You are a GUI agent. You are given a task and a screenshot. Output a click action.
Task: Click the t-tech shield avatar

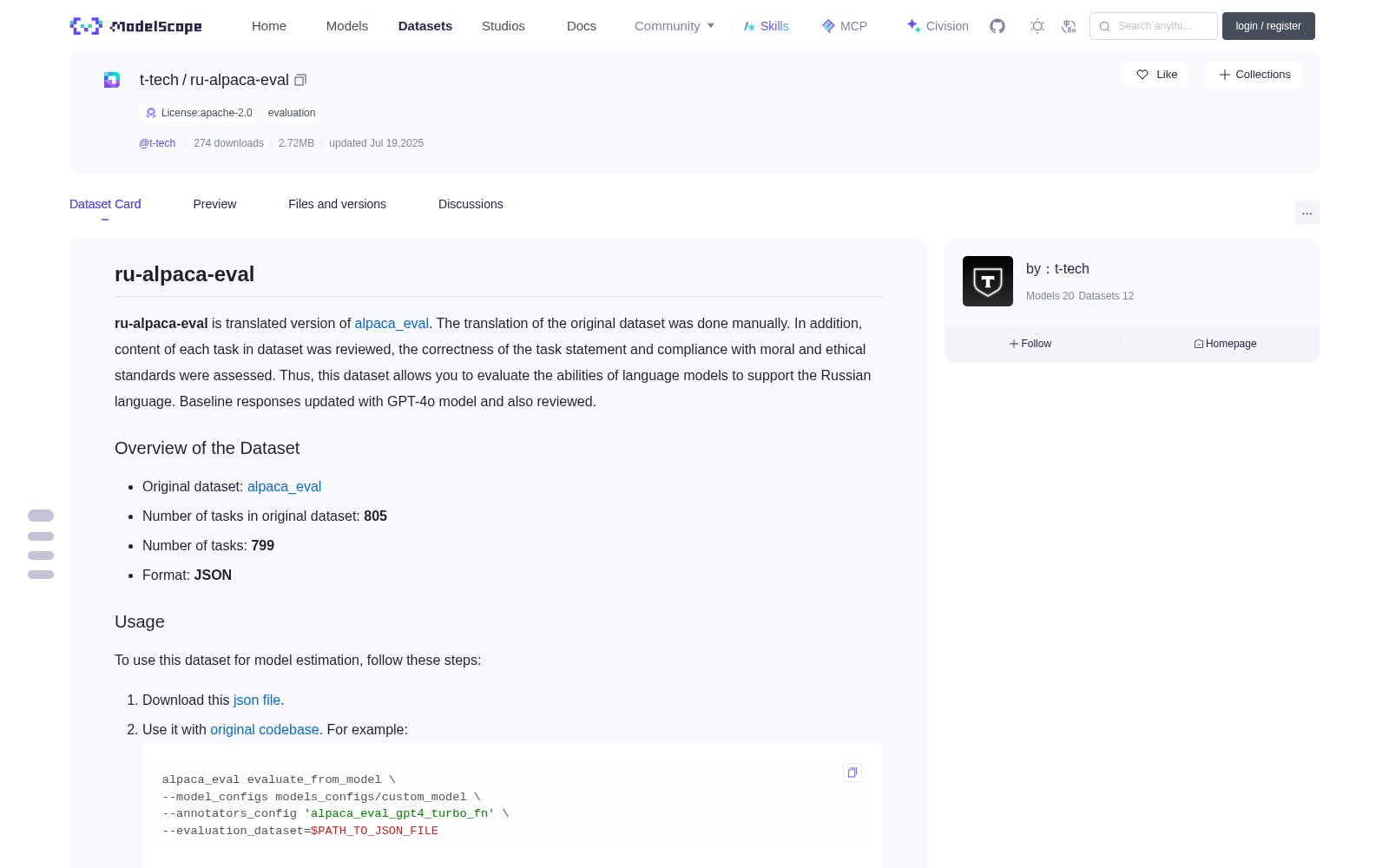click(988, 281)
